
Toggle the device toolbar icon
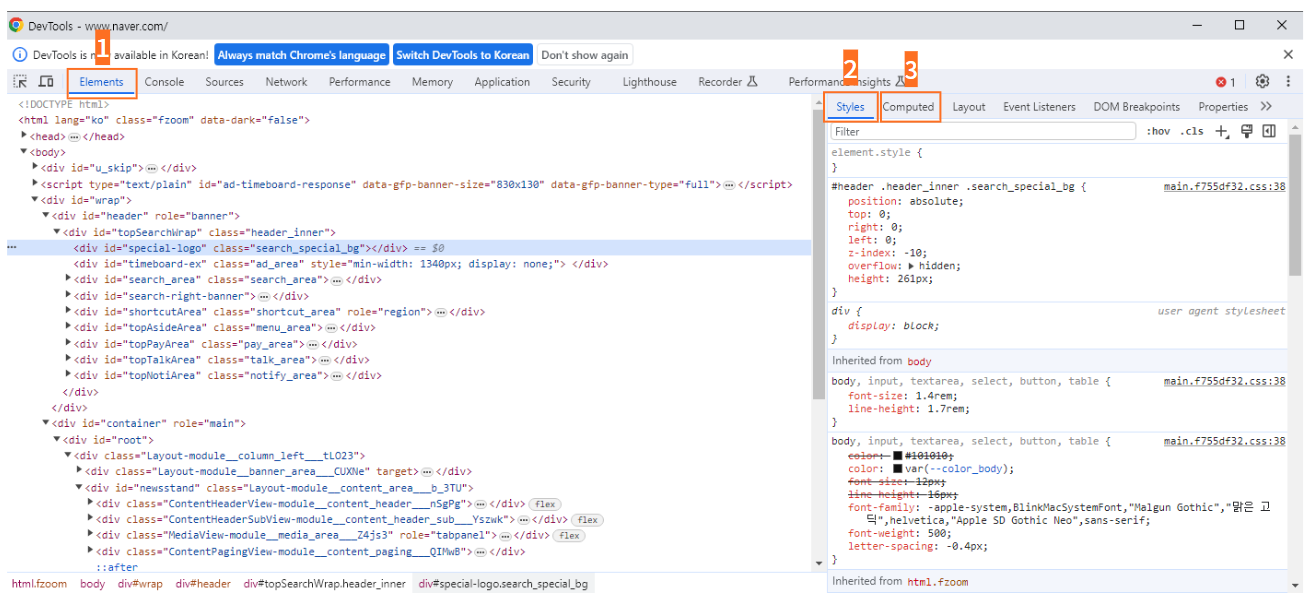(46, 82)
